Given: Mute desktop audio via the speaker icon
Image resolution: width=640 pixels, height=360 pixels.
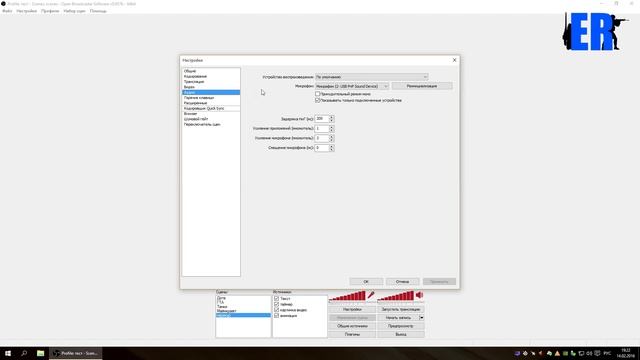Looking at the screenshot, I should pyautogui.click(x=420, y=295).
